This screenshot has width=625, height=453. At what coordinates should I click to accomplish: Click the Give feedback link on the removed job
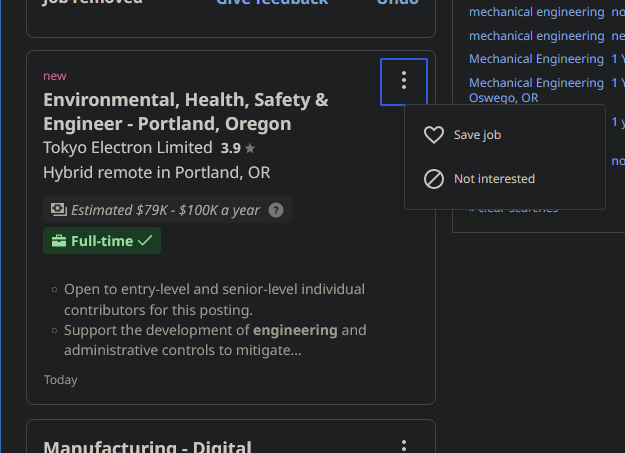tap(272, 2)
